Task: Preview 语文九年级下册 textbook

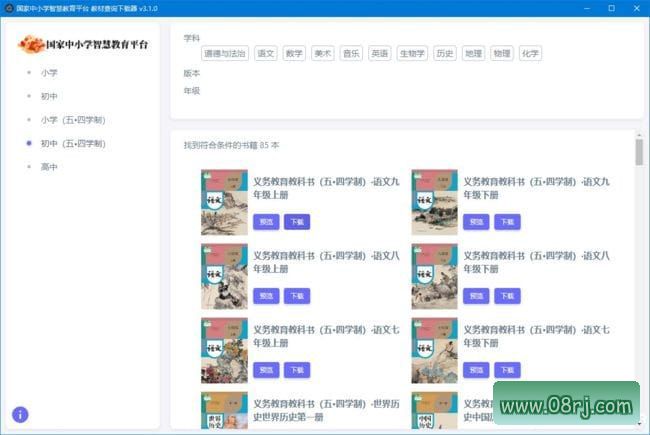Action: click(476, 222)
